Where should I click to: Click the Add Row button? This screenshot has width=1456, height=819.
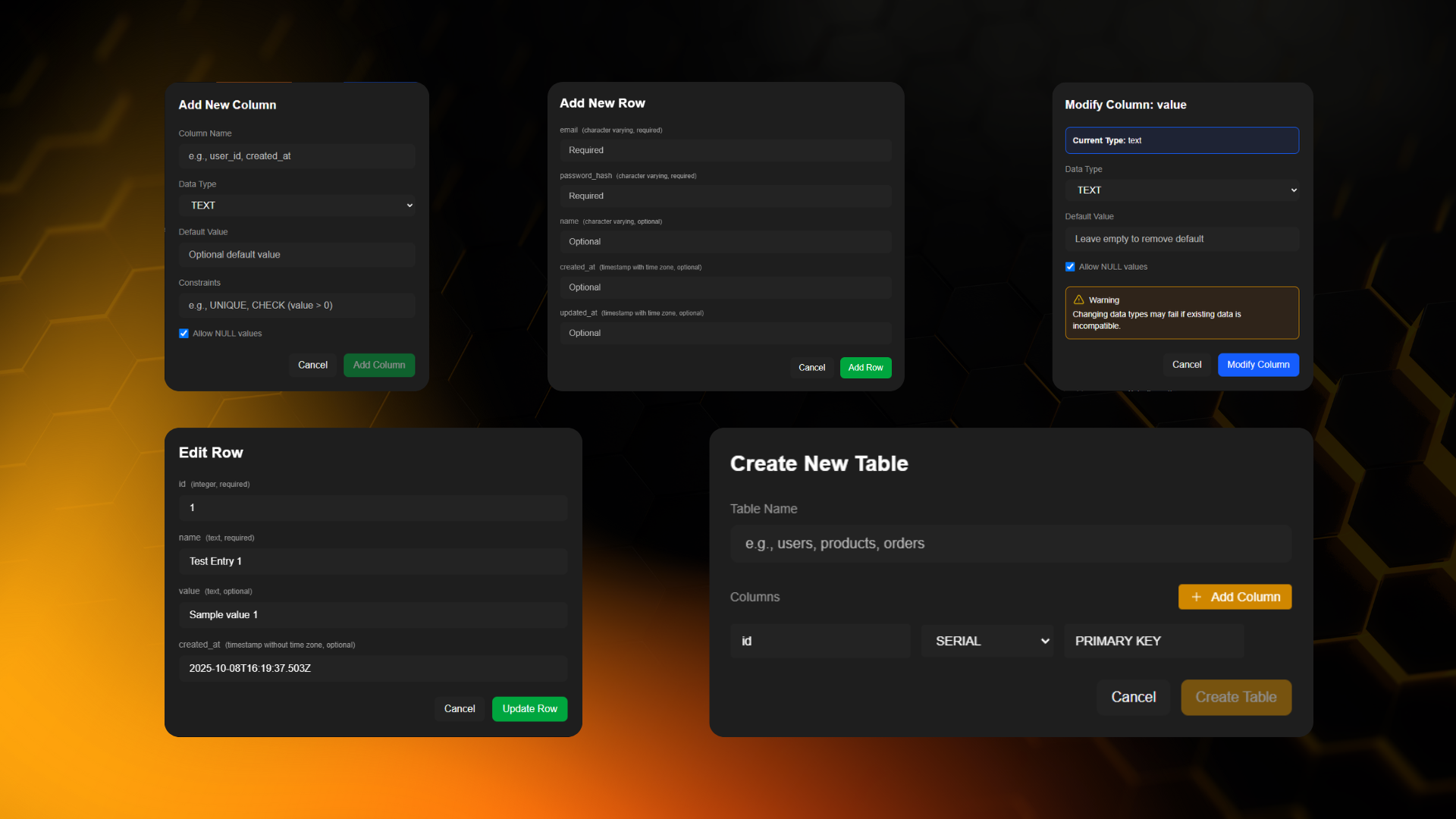865,368
